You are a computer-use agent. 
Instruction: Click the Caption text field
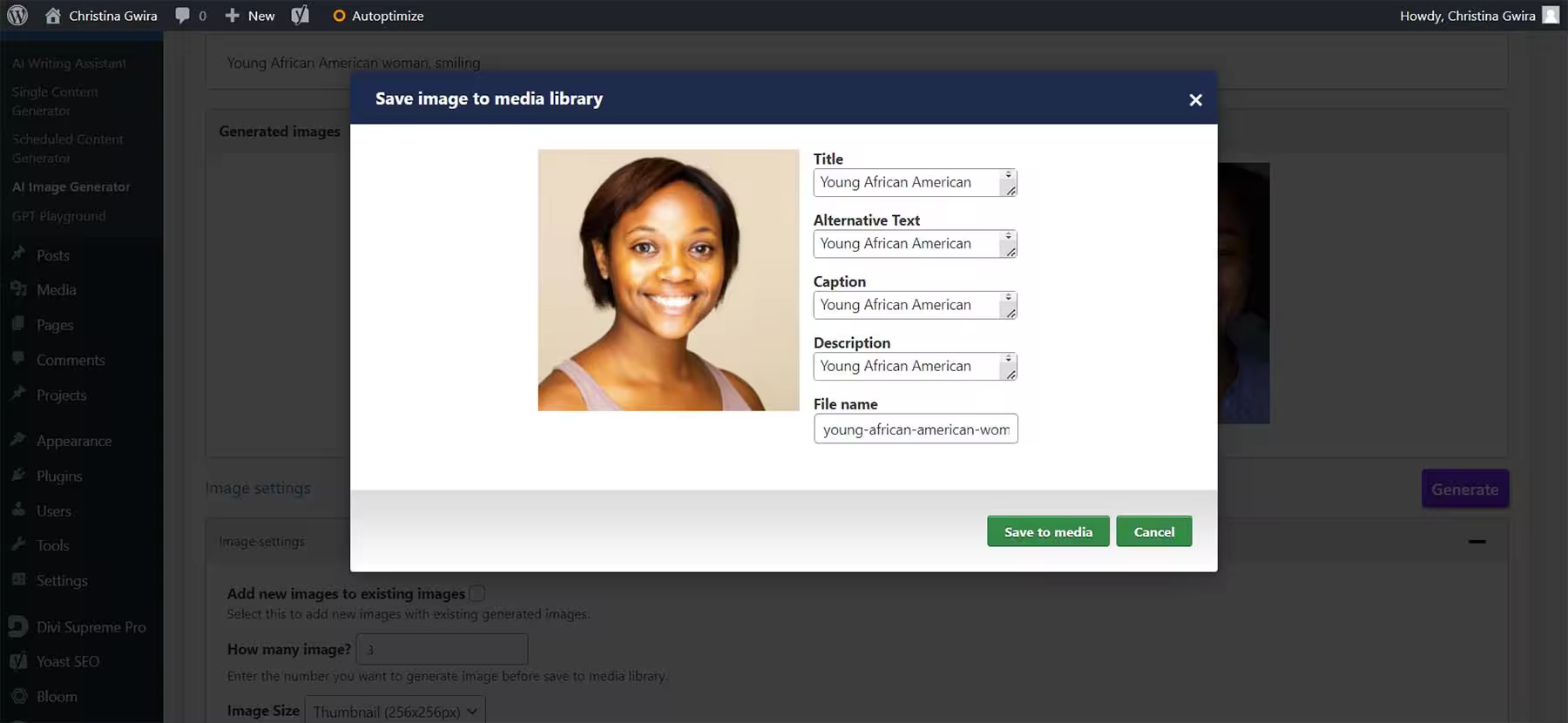click(x=915, y=305)
